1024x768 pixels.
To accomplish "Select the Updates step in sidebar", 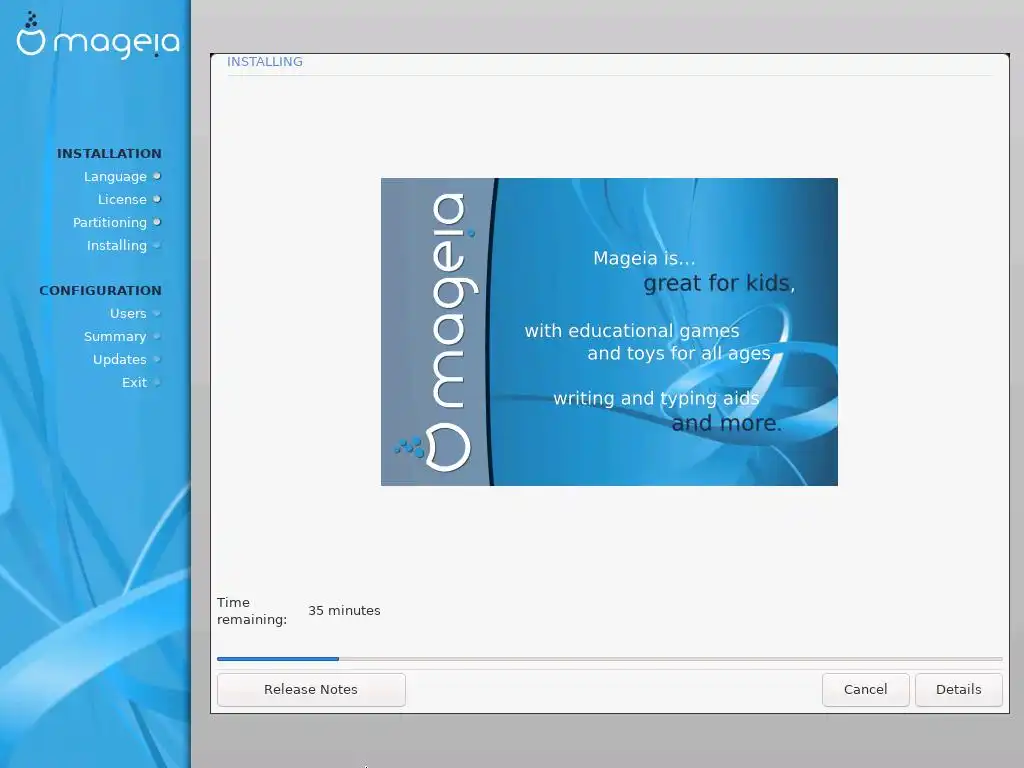I will [x=120, y=360].
